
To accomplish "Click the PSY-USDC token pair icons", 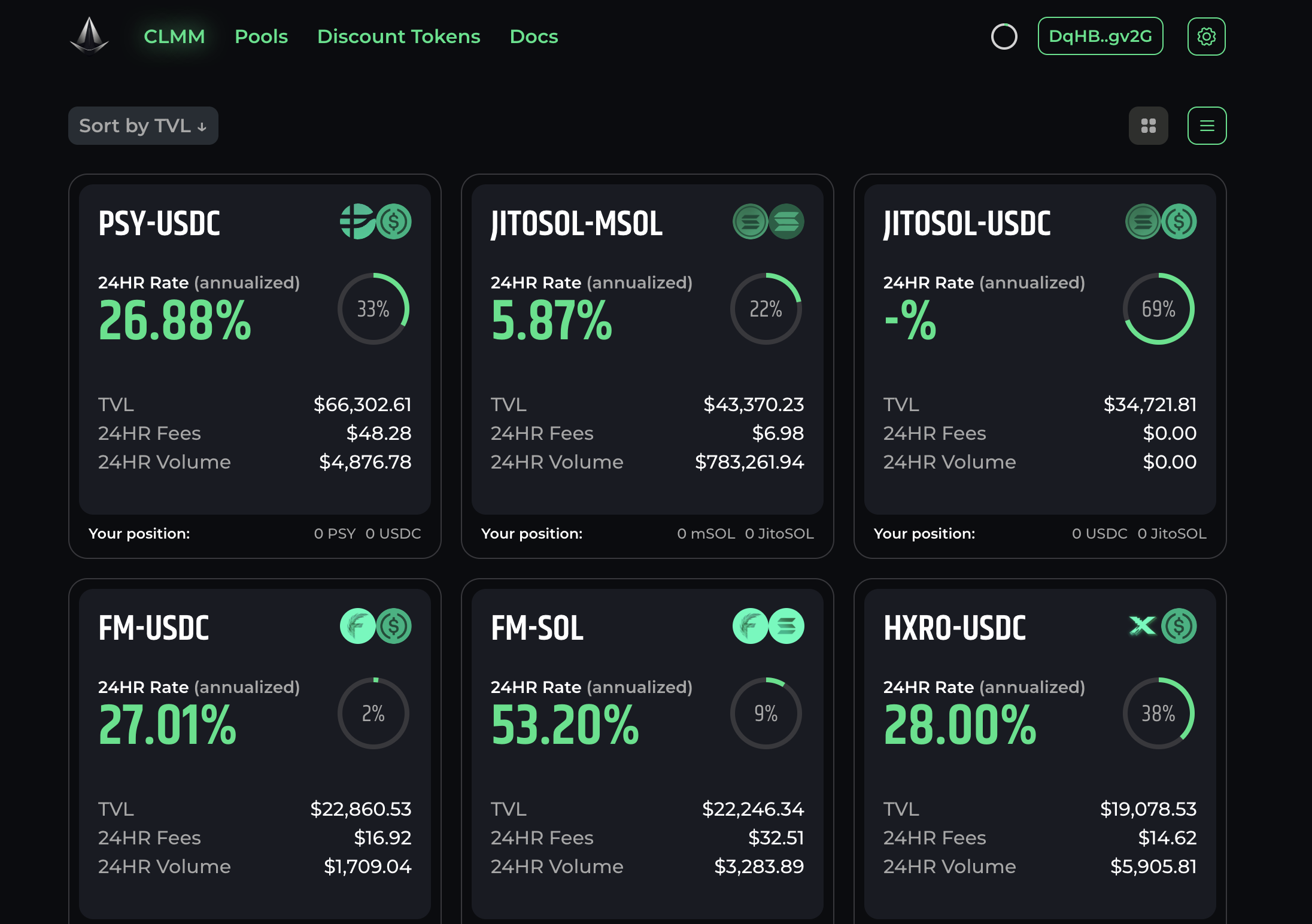I will pos(376,222).
